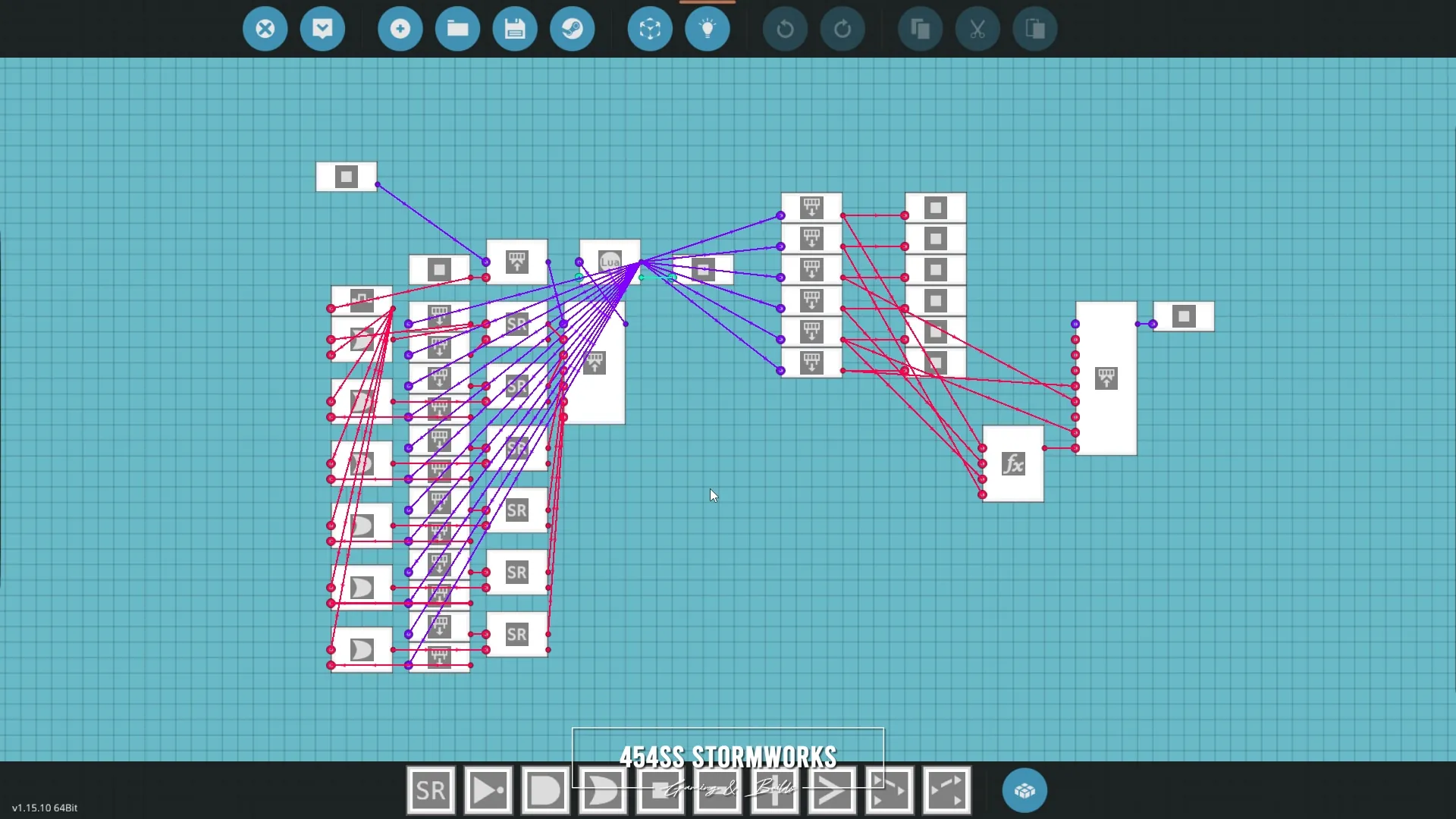Click the copy icon in top toolbar
Viewport: 1456px width, 819px height.
click(x=920, y=29)
